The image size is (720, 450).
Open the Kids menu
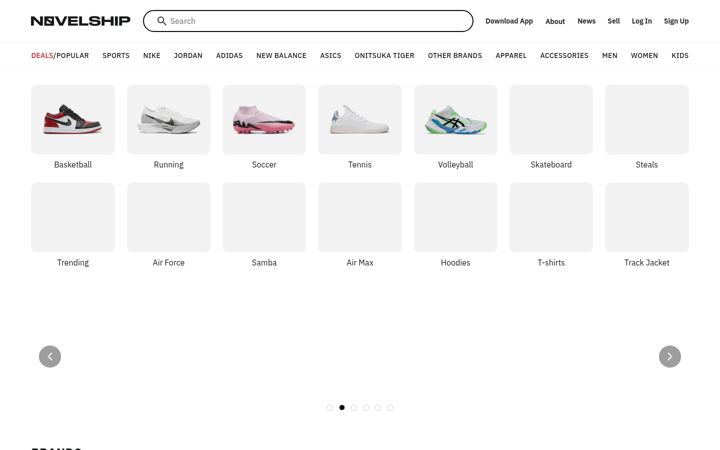click(680, 56)
